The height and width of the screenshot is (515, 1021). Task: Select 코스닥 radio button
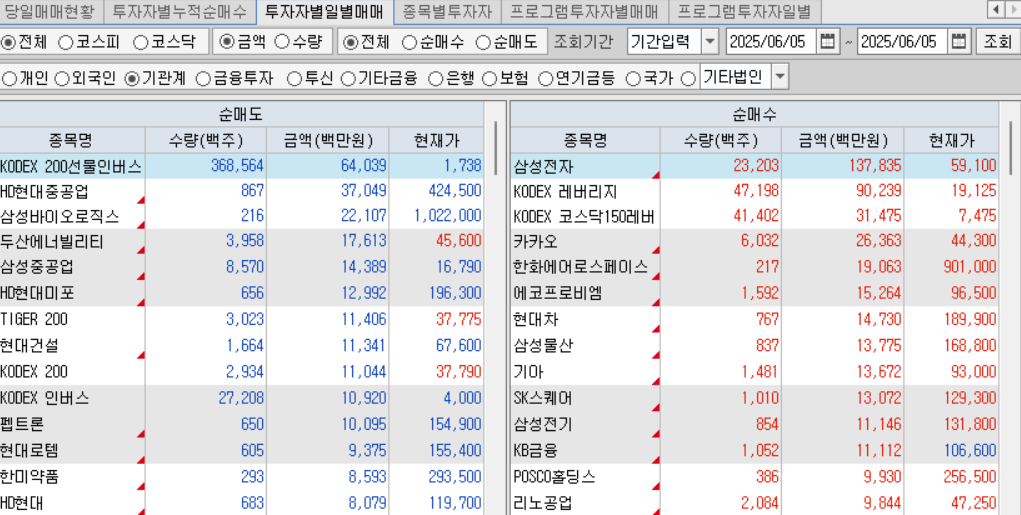[x=140, y=42]
